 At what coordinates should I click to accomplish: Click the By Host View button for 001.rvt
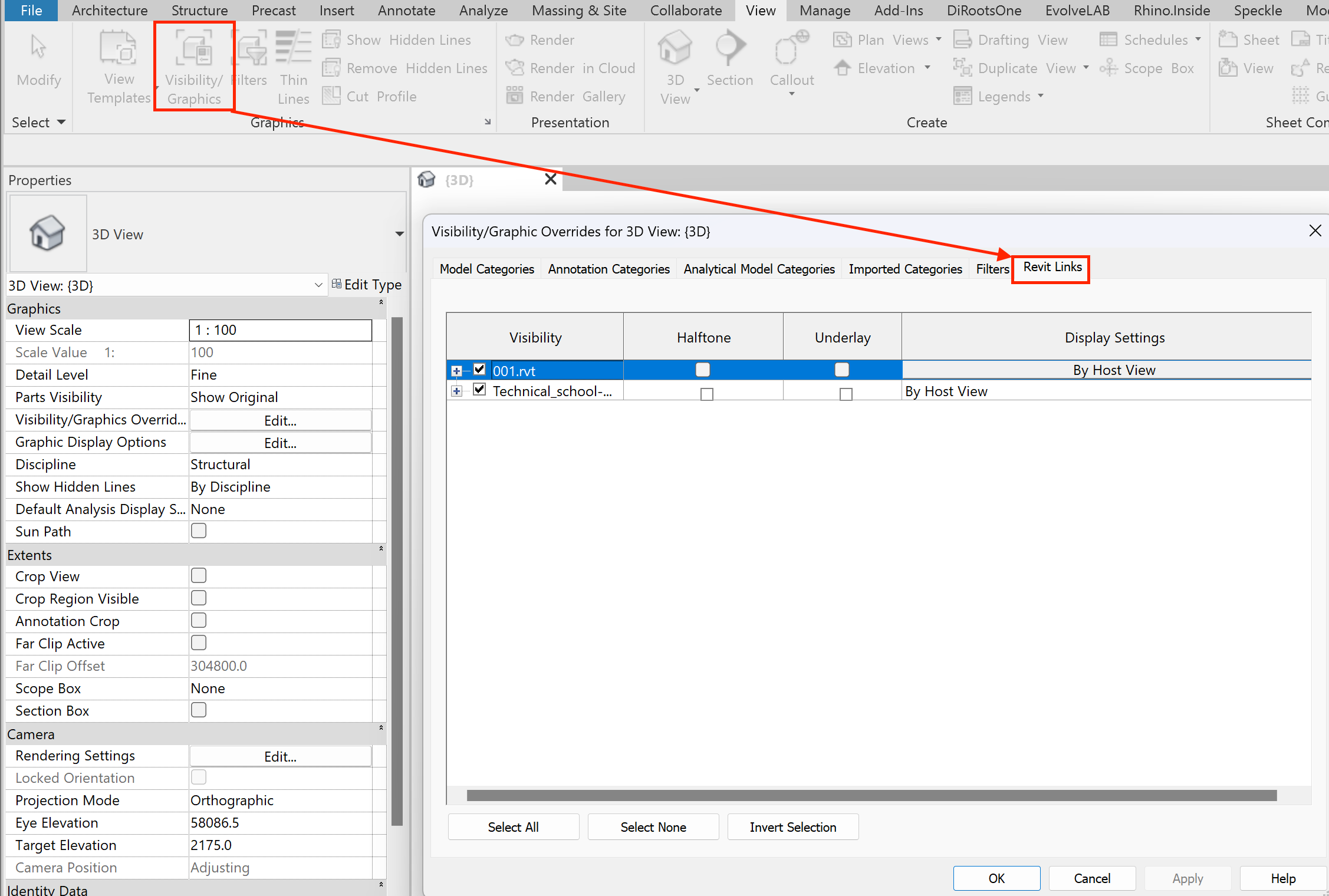(1113, 370)
